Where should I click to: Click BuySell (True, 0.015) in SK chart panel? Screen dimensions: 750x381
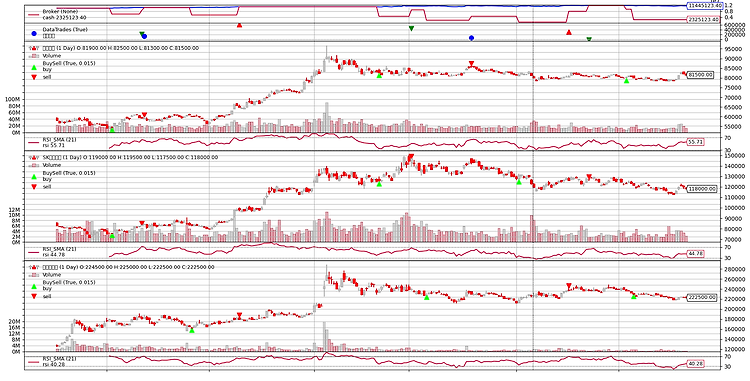pyautogui.click(x=69, y=173)
